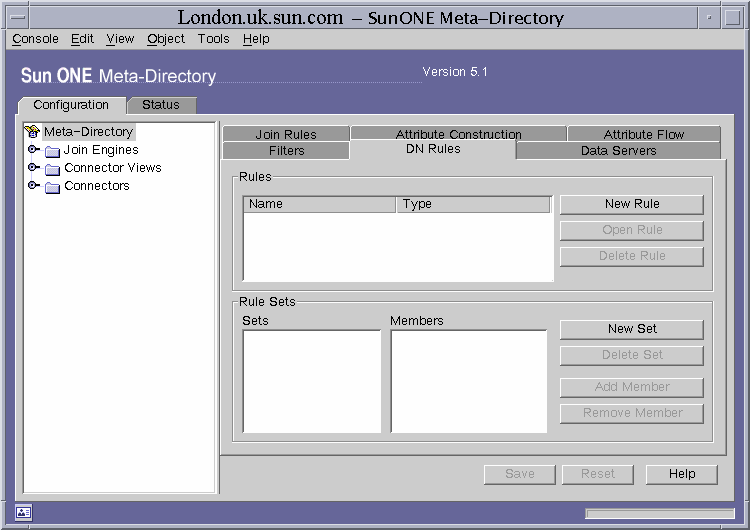Select the Meta-Directory tree item label
This screenshot has height=530, width=750.
[x=88, y=132]
